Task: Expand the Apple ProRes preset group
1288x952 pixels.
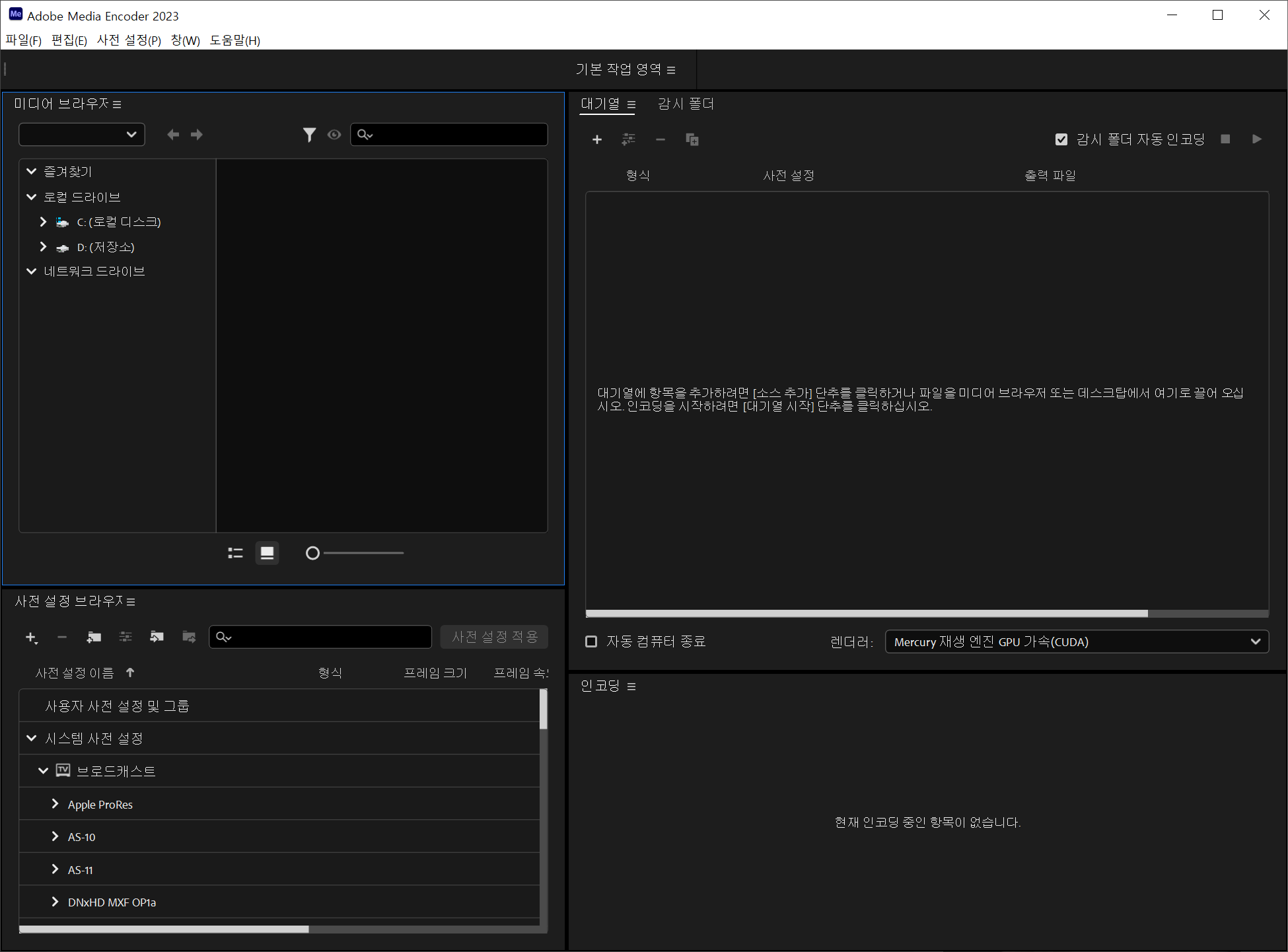Action: (x=55, y=804)
